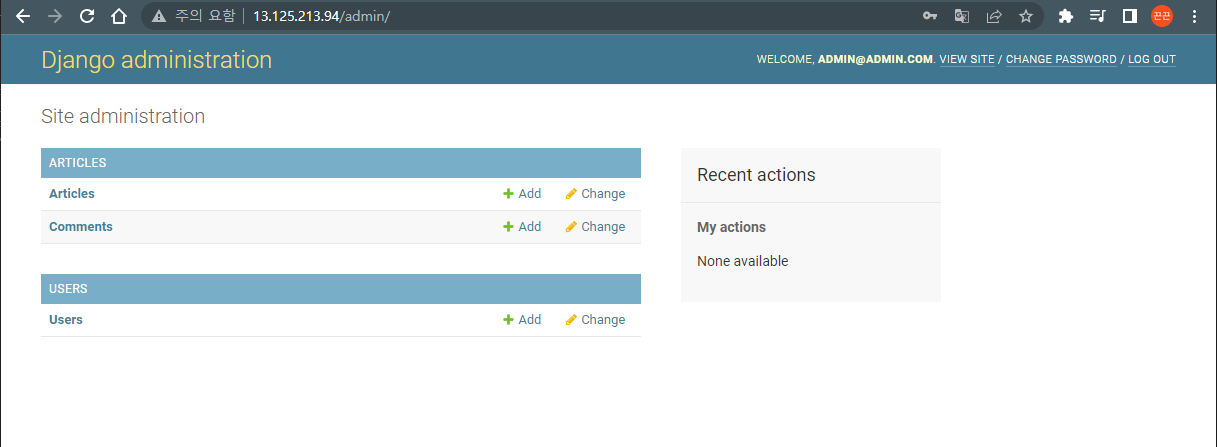Image resolution: width=1217 pixels, height=447 pixels.
Task: Click the Change text link in the Comments row
Action: [x=604, y=227]
